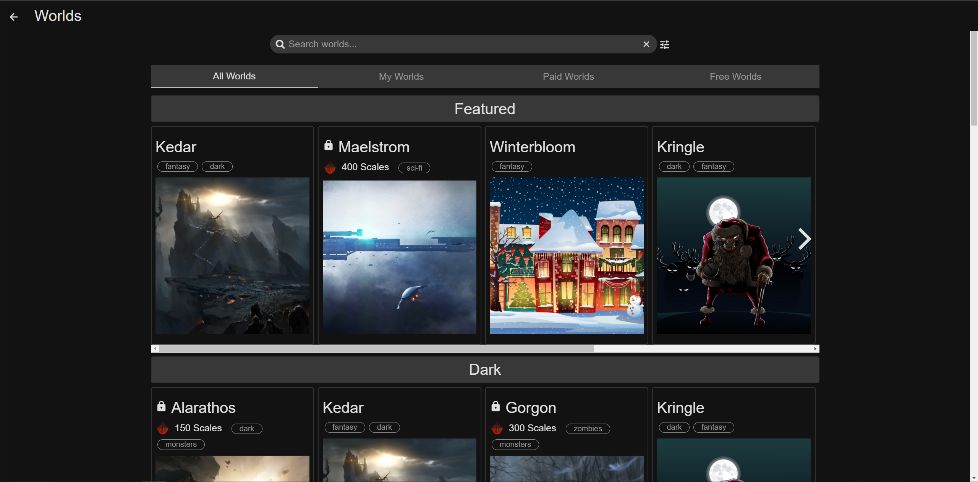
Task: Open the Kedar thumbnail in Dark section
Action: (399, 460)
